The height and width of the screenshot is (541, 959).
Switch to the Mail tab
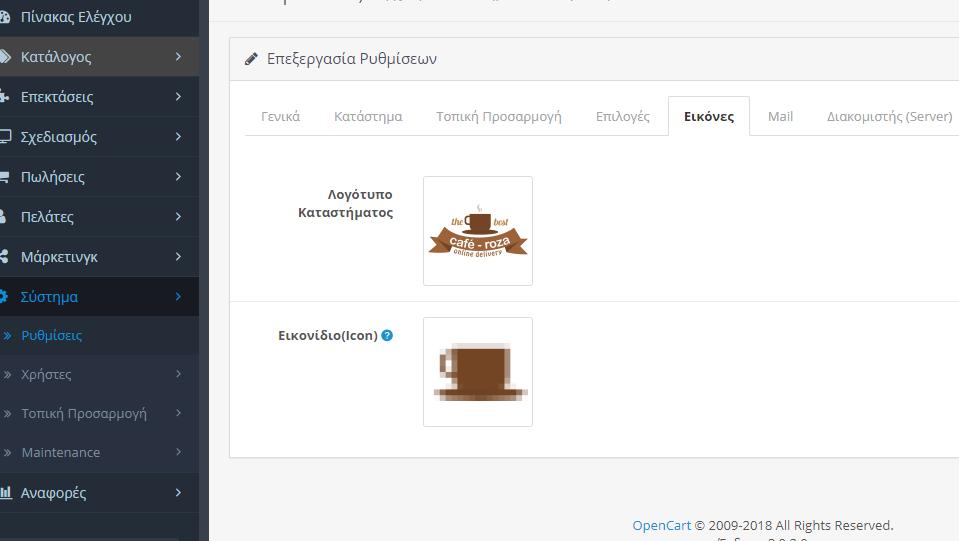tap(780, 116)
